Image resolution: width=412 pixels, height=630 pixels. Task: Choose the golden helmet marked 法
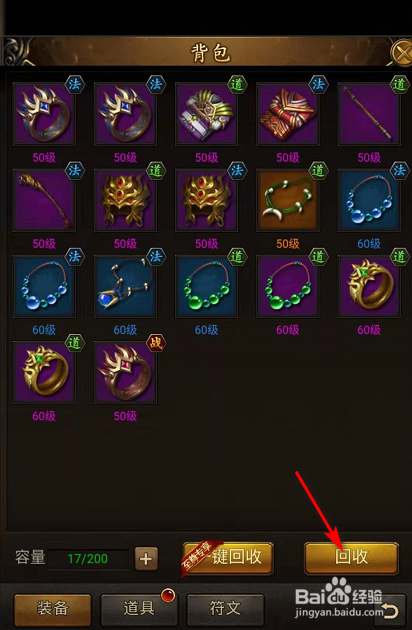click(206, 200)
